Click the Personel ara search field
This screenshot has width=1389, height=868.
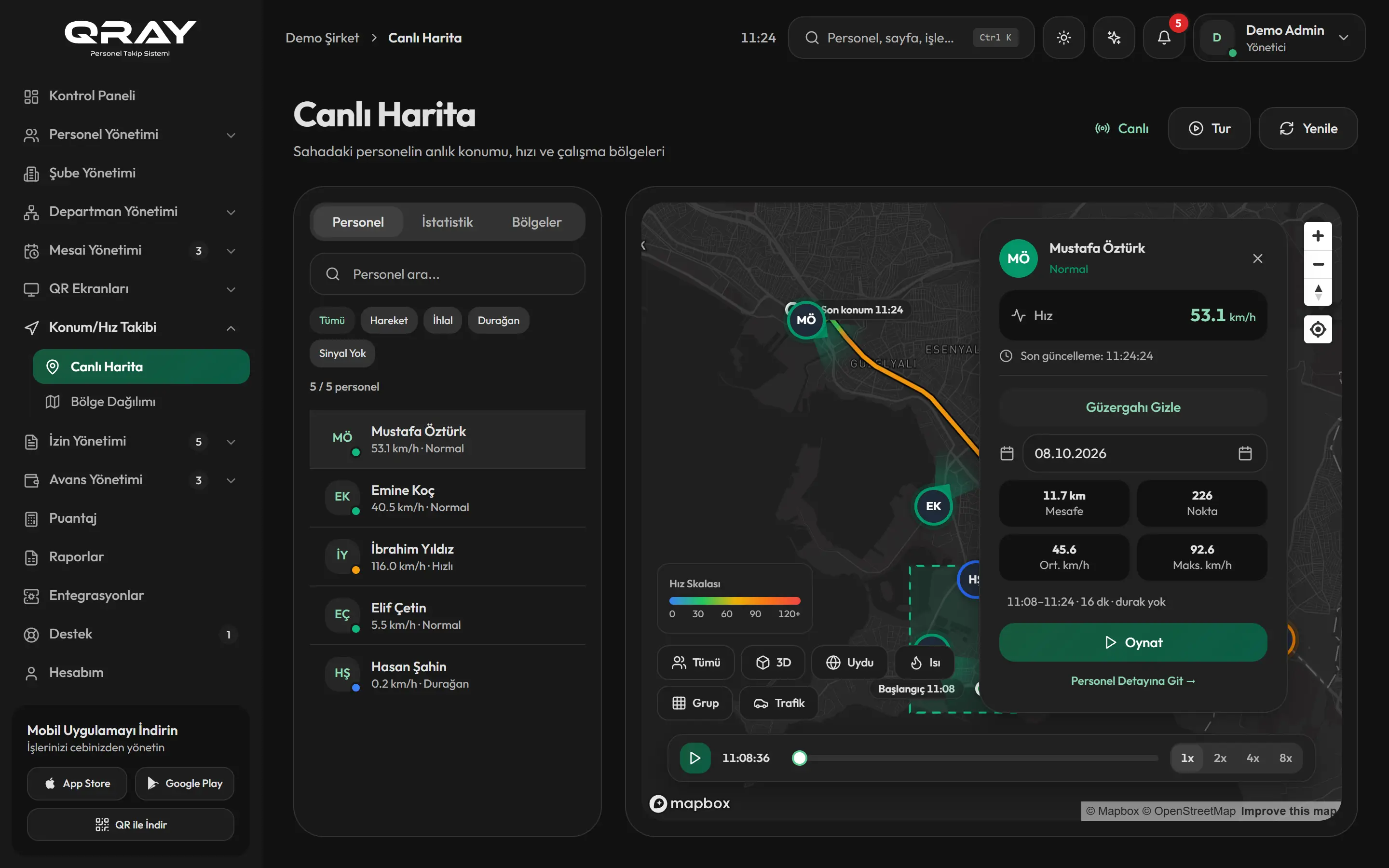pyautogui.click(x=447, y=274)
